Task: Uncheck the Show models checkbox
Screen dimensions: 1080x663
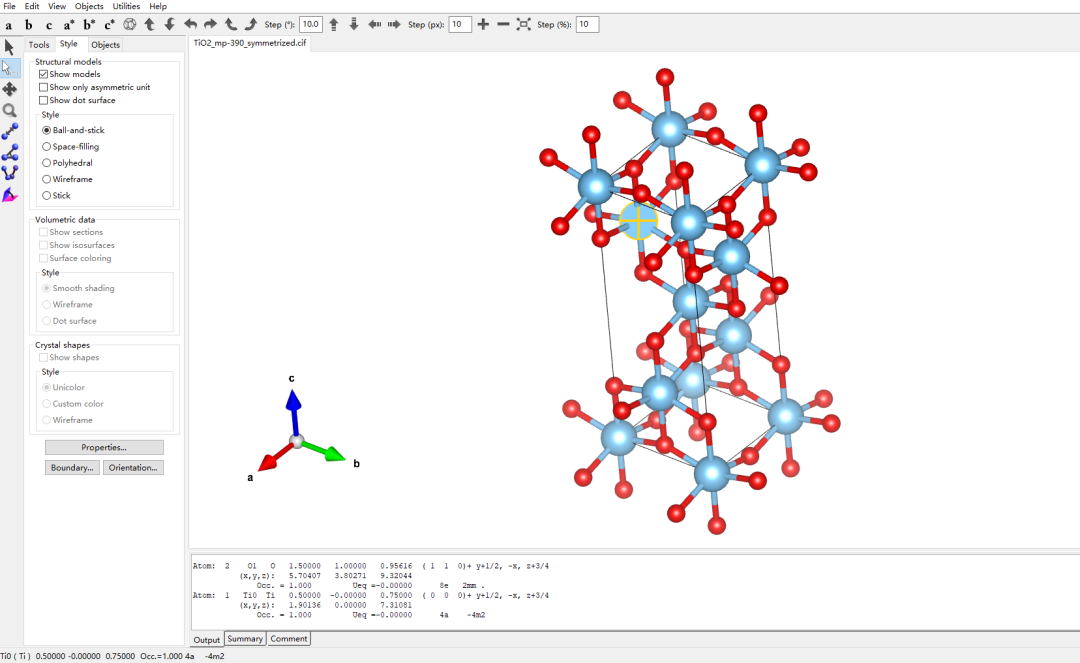Action: click(43, 74)
